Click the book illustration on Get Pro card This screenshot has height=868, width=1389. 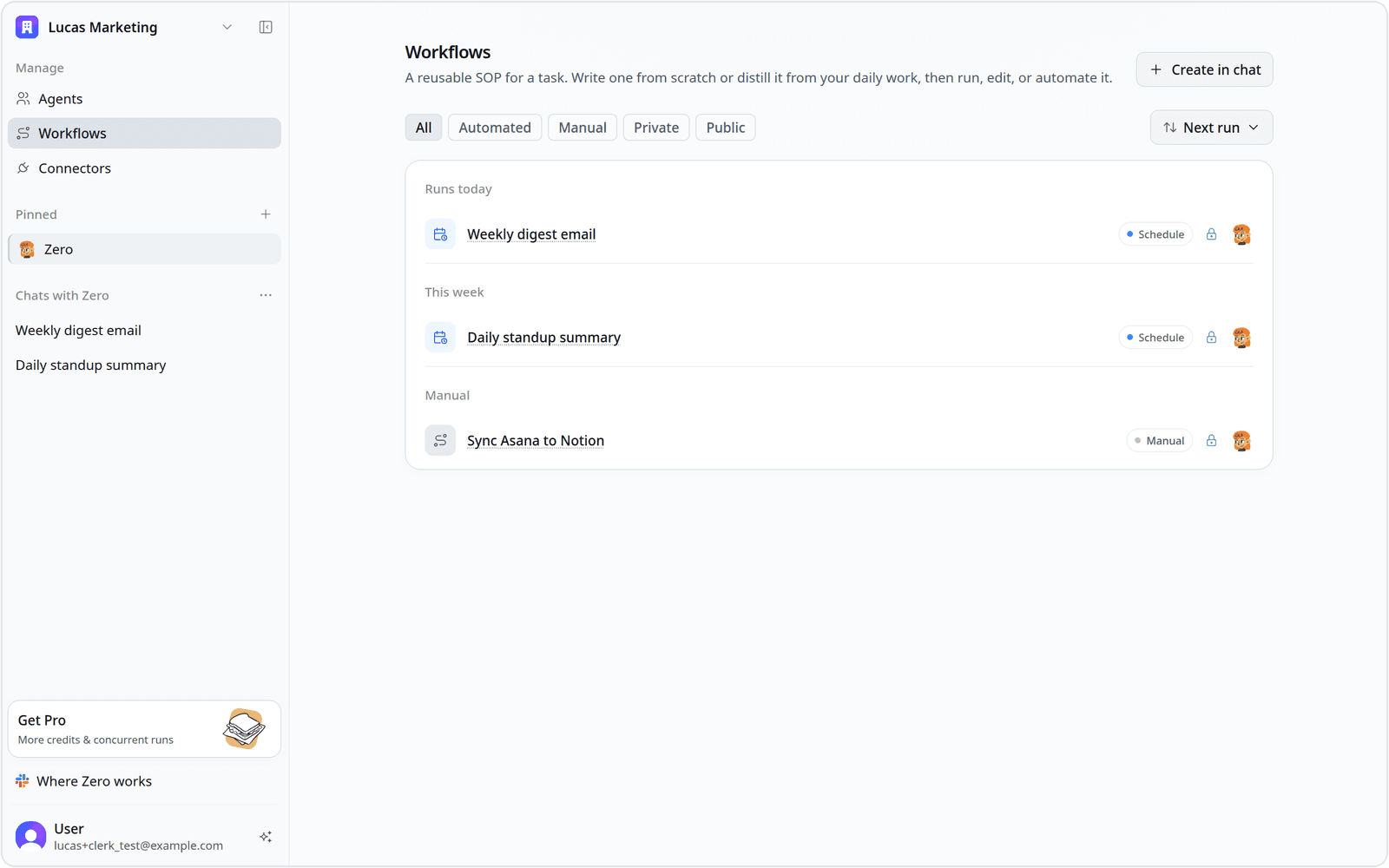pyautogui.click(x=244, y=728)
